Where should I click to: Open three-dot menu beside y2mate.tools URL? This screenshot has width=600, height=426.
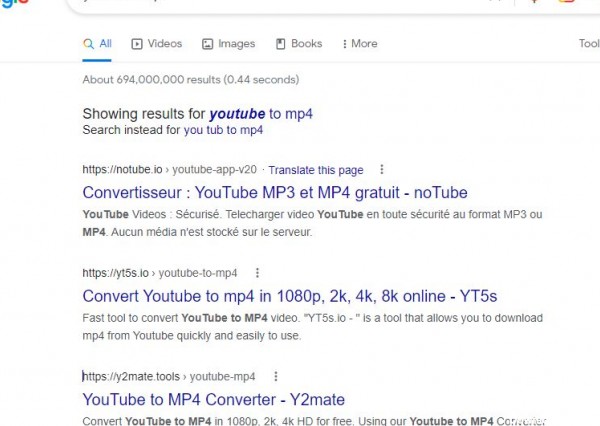pos(275,377)
